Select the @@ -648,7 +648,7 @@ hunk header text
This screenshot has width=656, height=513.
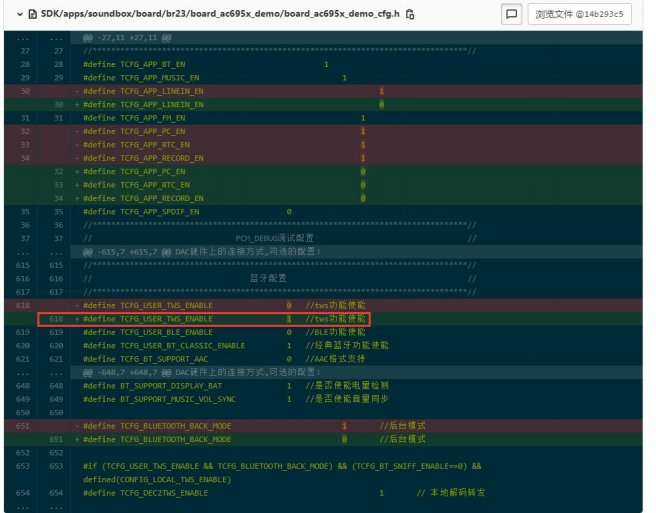(x=202, y=372)
